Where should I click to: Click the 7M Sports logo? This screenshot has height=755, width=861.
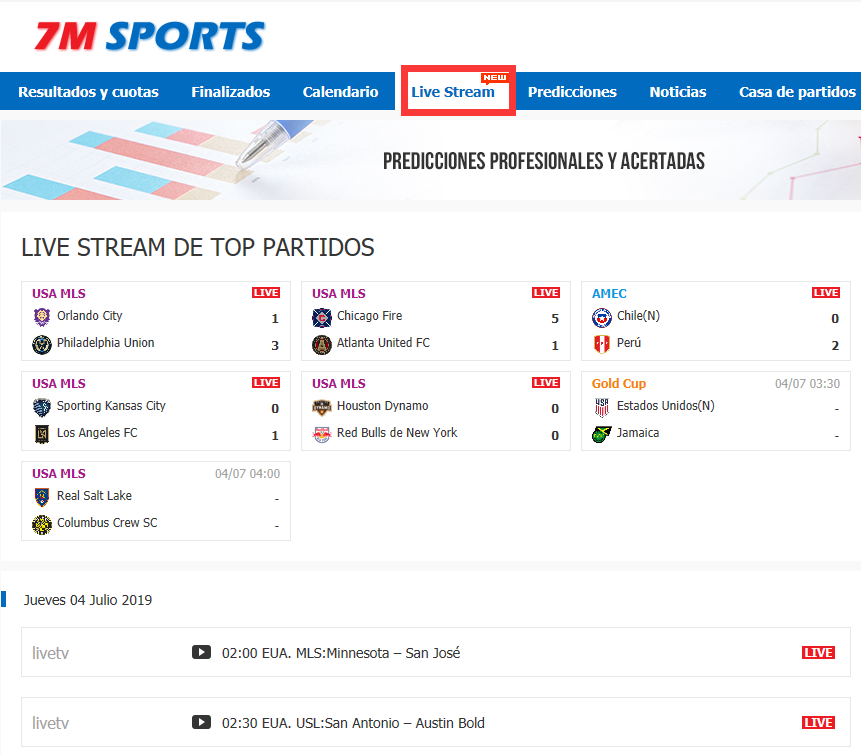(149, 36)
